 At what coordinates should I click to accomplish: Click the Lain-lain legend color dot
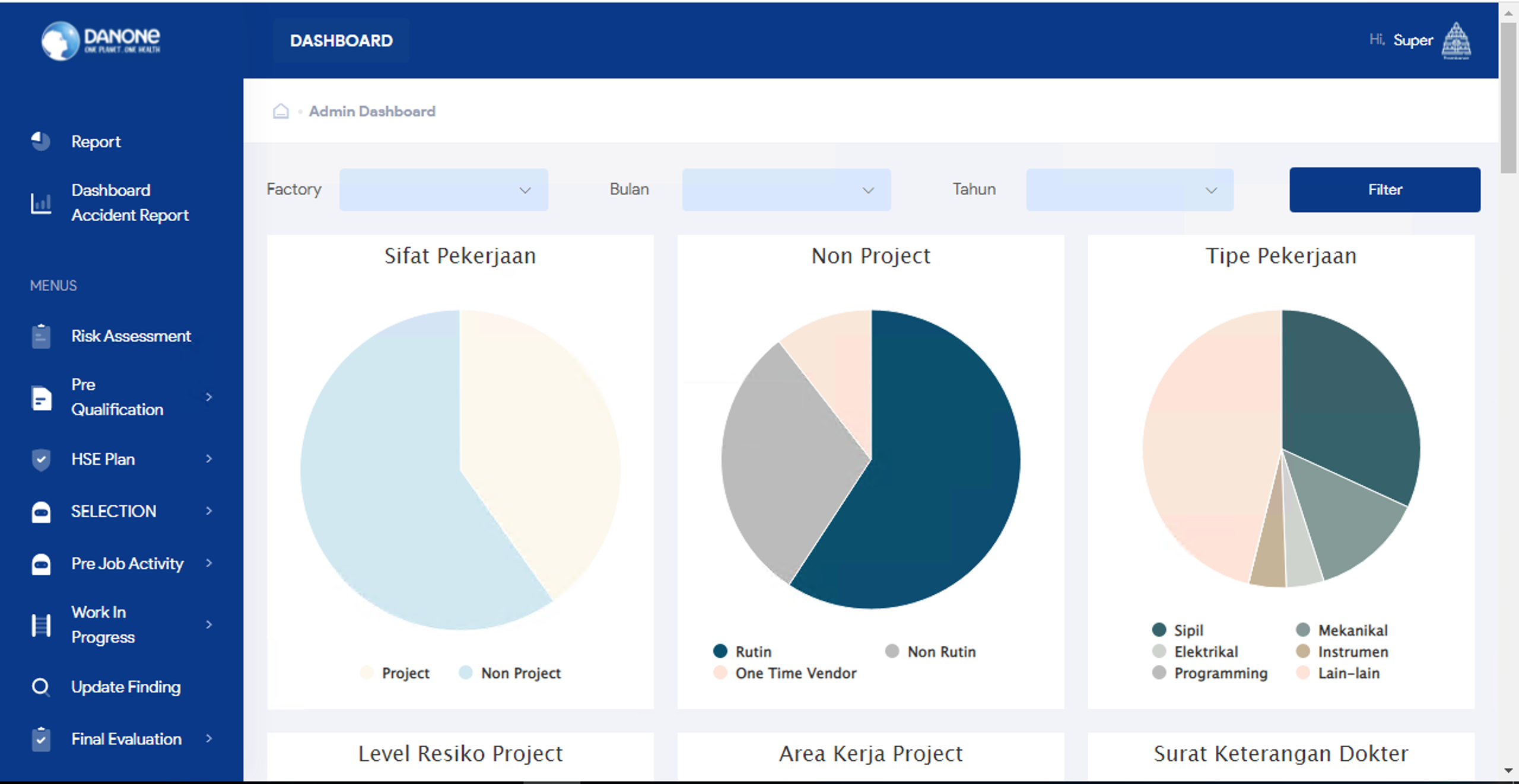click(x=1303, y=673)
